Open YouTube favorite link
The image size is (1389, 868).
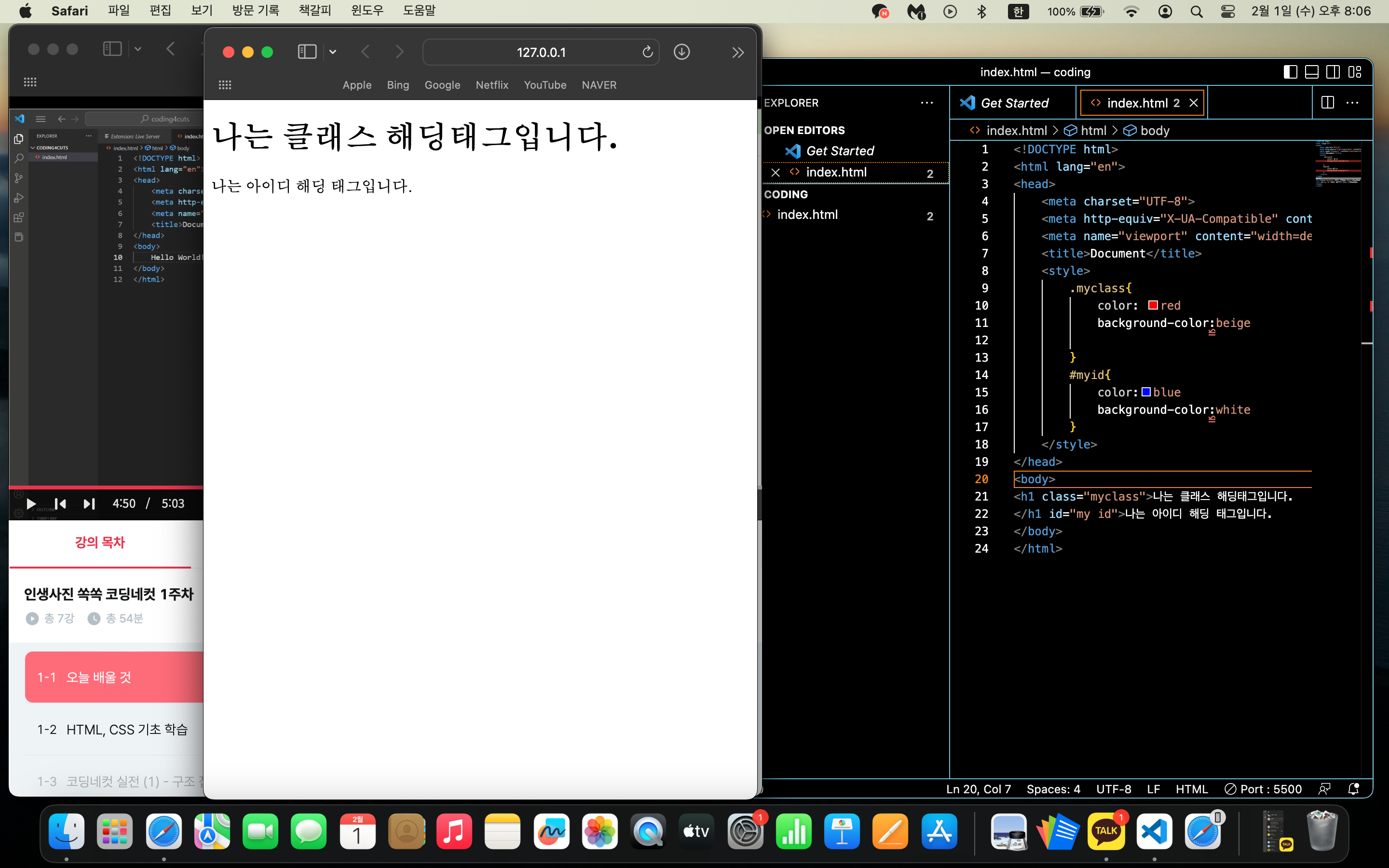(x=545, y=85)
